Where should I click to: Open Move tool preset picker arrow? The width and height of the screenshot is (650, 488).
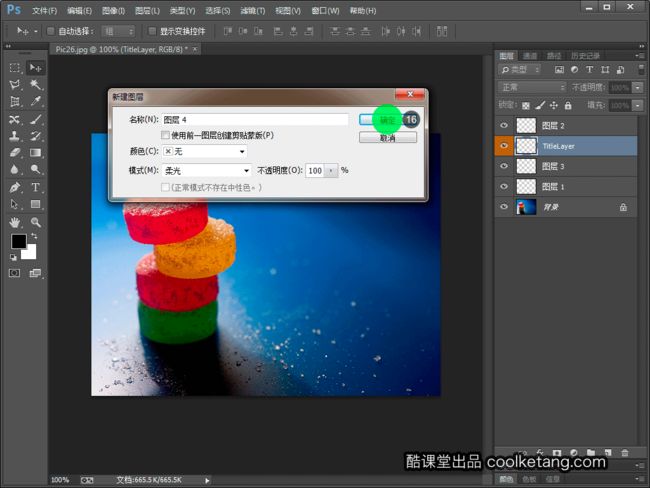coord(36,31)
